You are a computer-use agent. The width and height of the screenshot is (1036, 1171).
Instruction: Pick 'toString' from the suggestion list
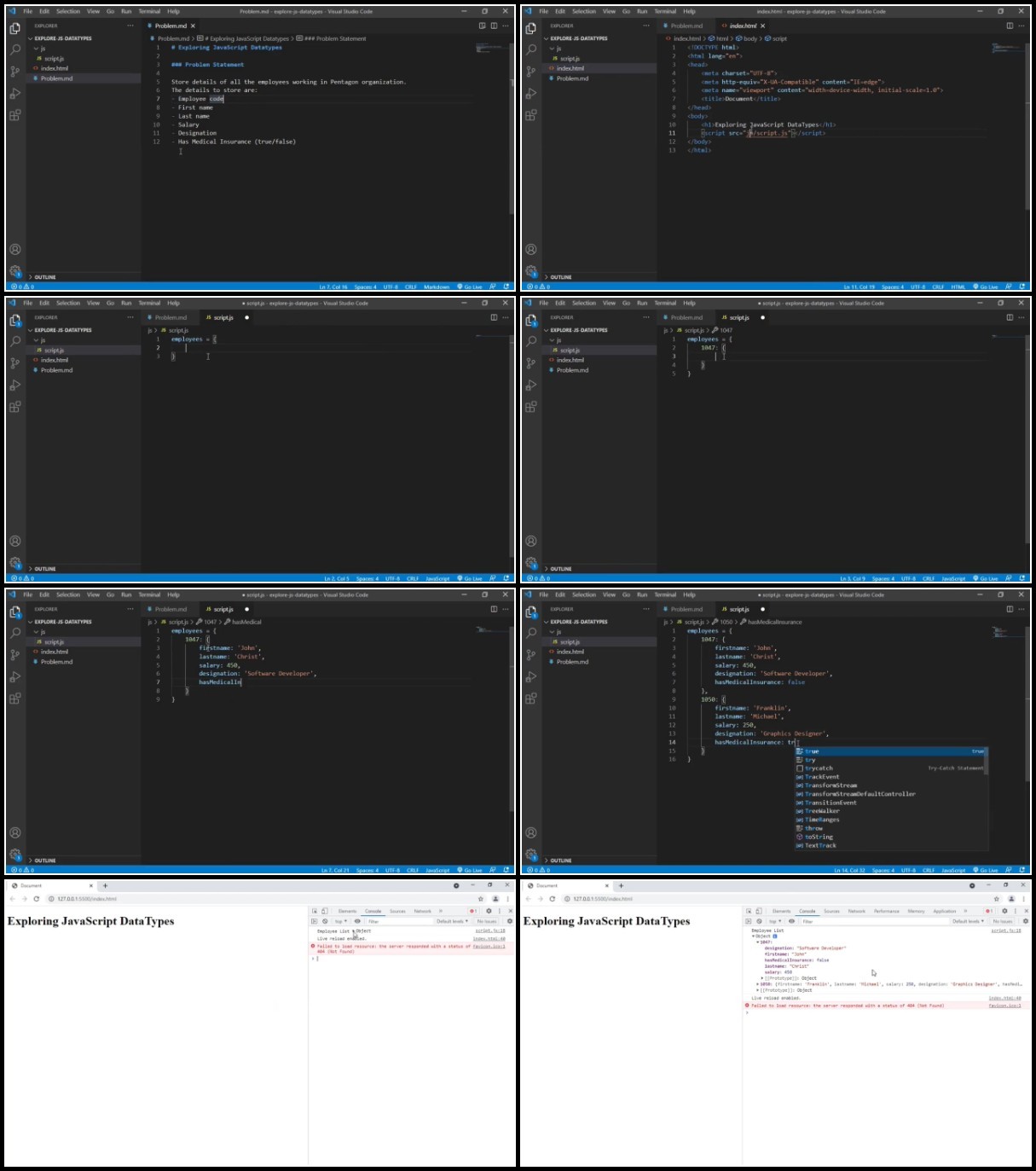coord(890,837)
